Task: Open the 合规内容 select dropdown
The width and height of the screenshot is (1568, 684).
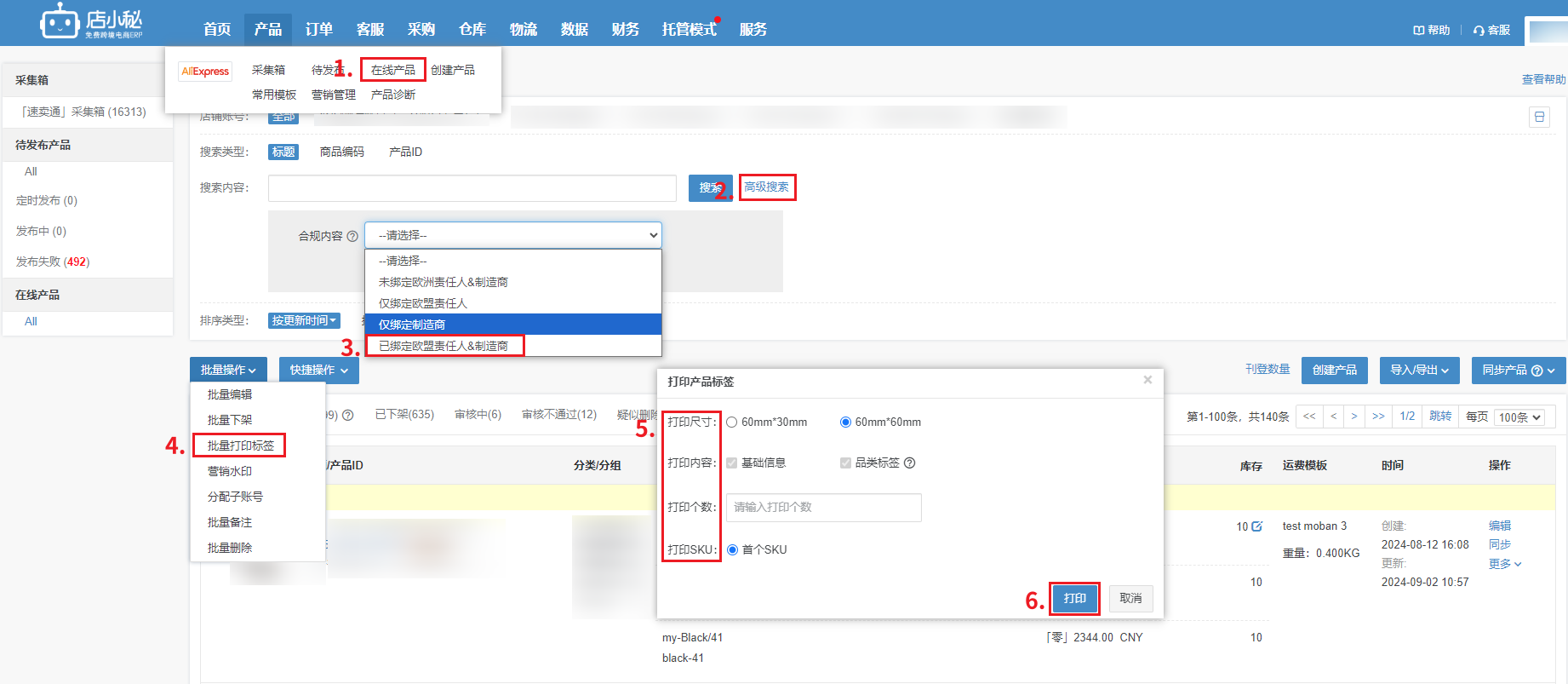Action: click(x=513, y=235)
